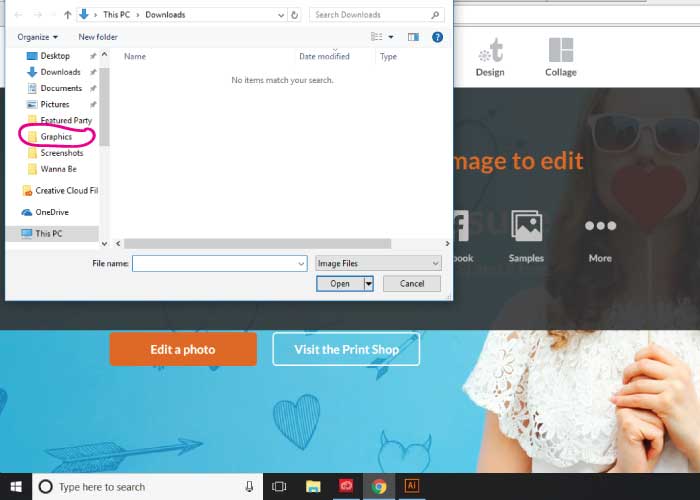Open the Organize dropdown menu
The width and height of the screenshot is (700, 500).
(37, 37)
